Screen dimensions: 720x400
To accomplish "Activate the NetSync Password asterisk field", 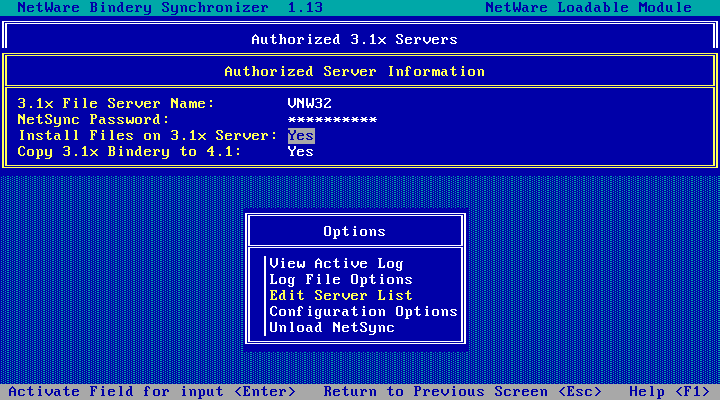I will coord(332,120).
